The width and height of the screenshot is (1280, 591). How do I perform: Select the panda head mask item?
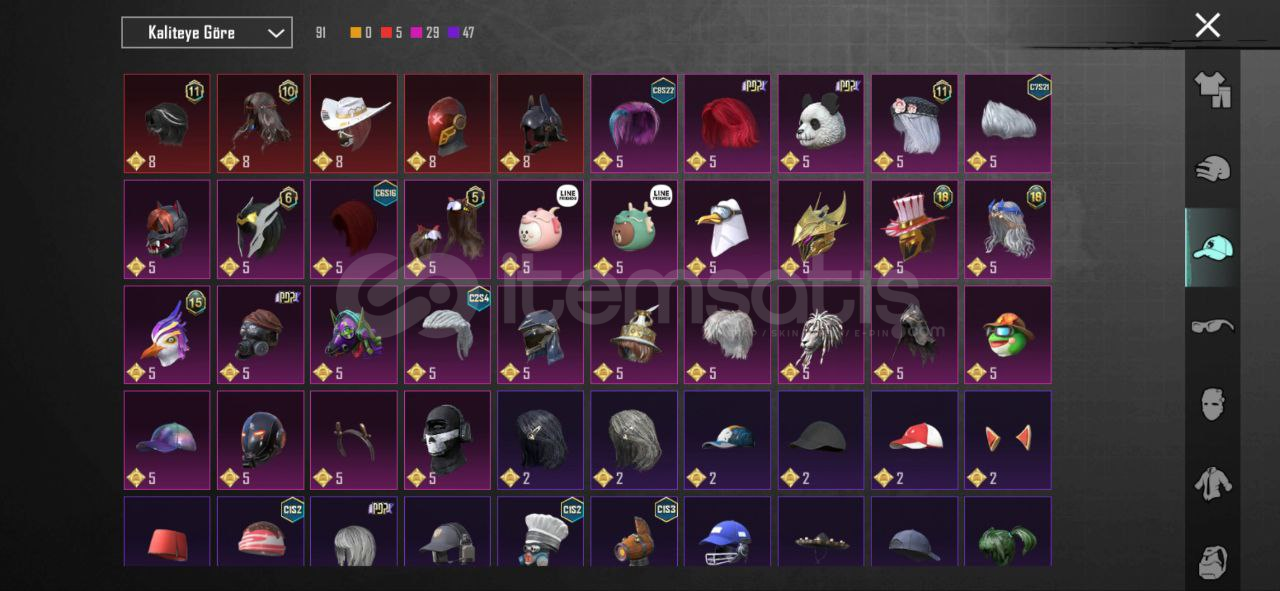pyautogui.click(x=821, y=123)
